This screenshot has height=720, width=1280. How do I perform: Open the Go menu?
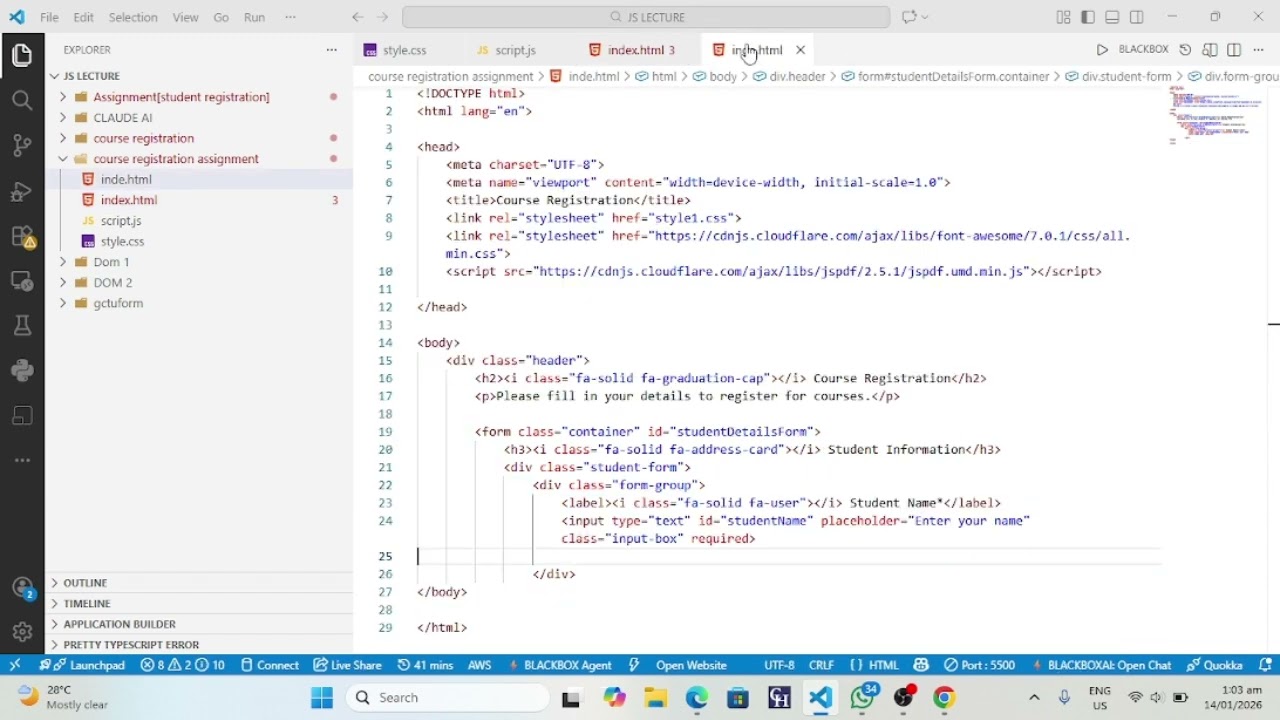pos(221,17)
